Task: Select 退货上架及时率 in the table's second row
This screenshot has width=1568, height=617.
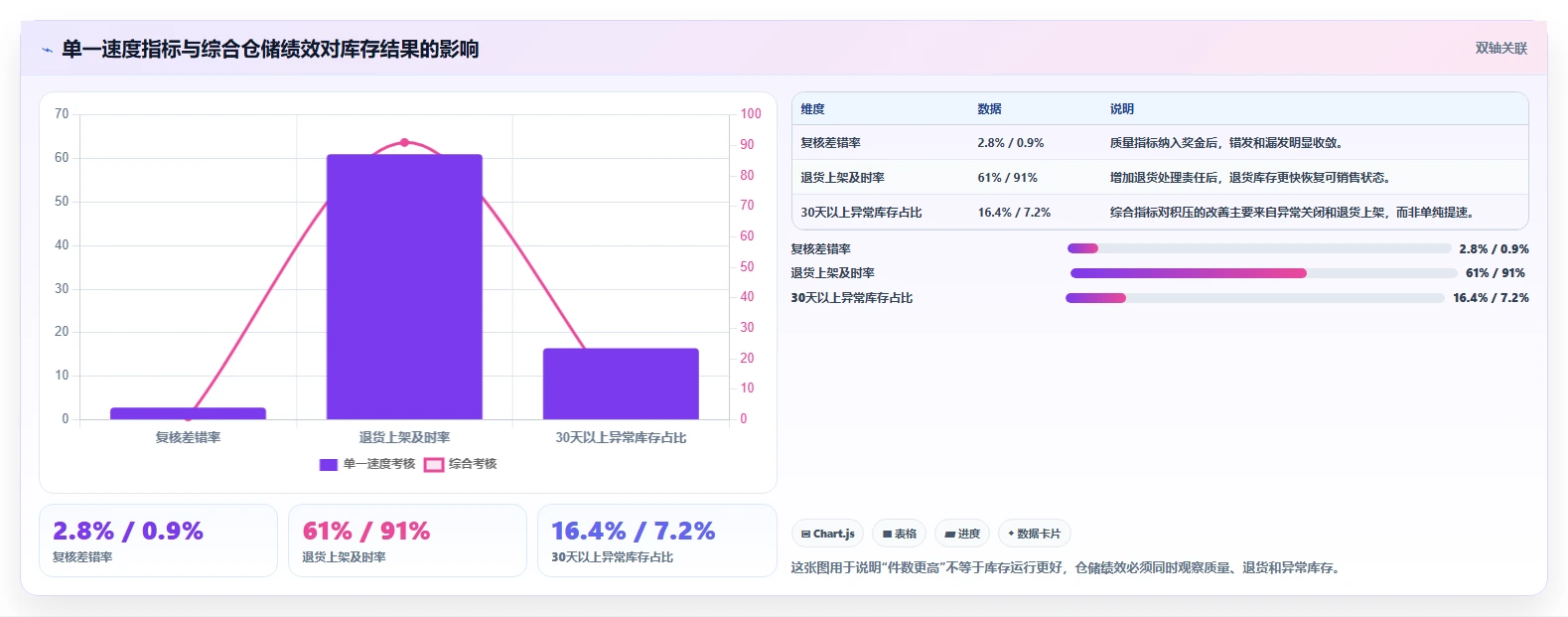Action: pos(843,178)
